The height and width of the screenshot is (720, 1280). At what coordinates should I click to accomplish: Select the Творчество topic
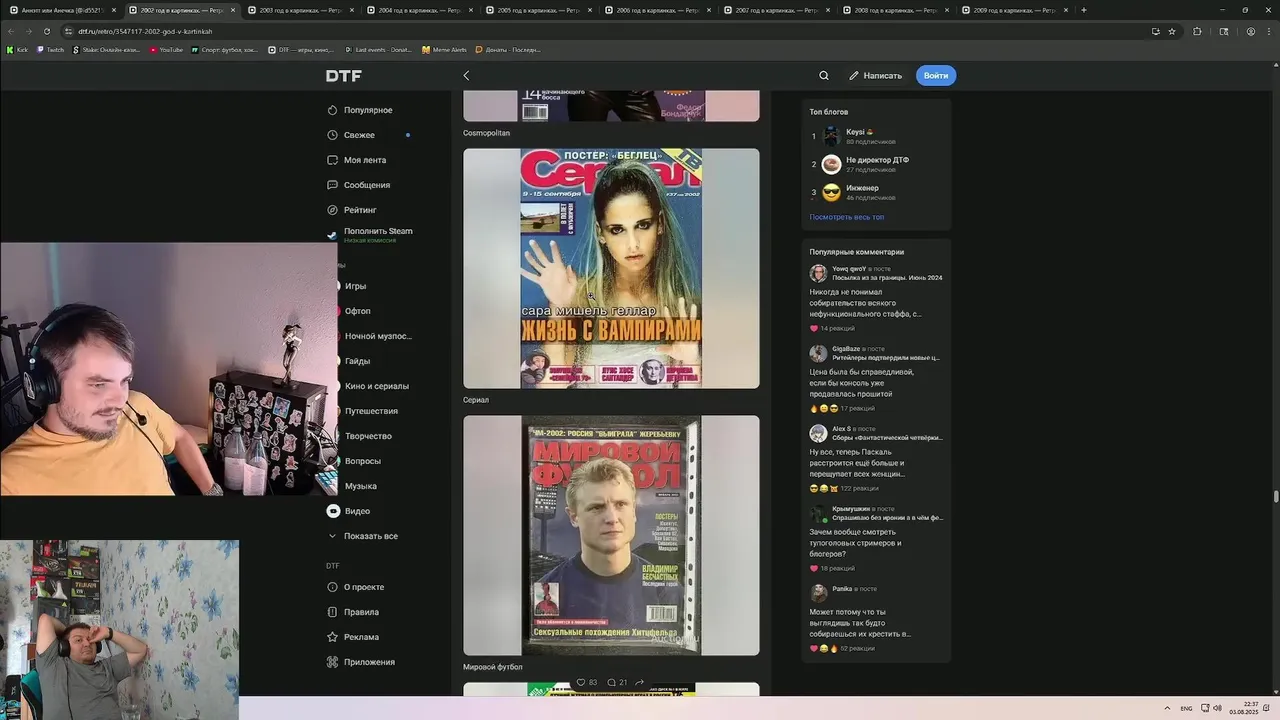pyautogui.click(x=368, y=436)
